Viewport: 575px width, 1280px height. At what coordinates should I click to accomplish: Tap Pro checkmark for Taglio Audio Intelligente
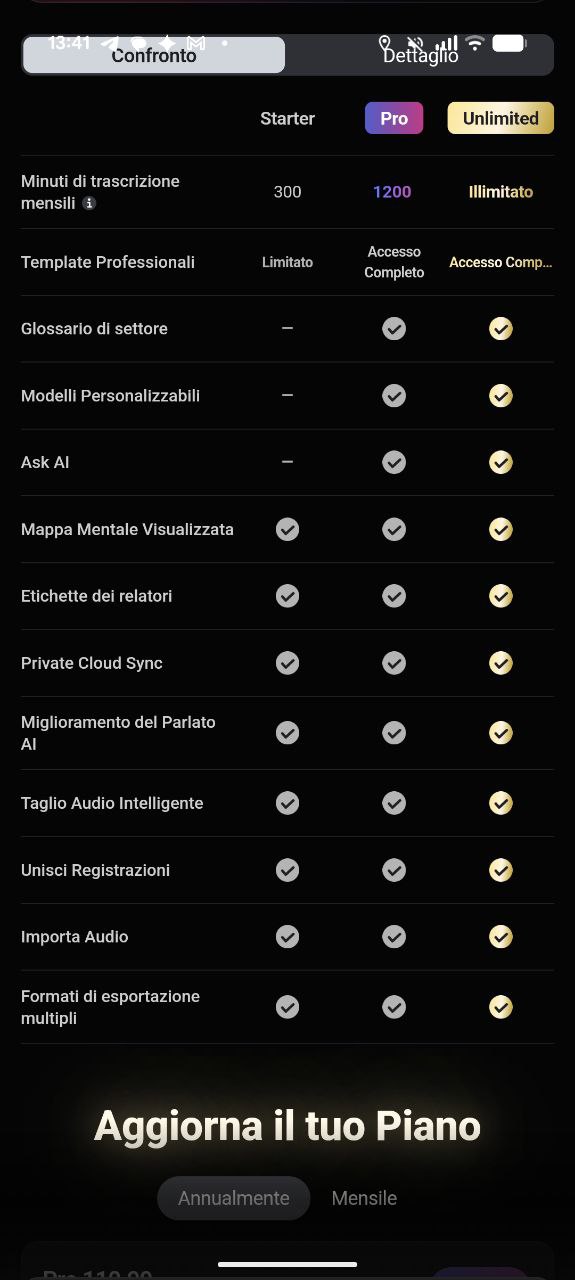pyautogui.click(x=394, y=803)
